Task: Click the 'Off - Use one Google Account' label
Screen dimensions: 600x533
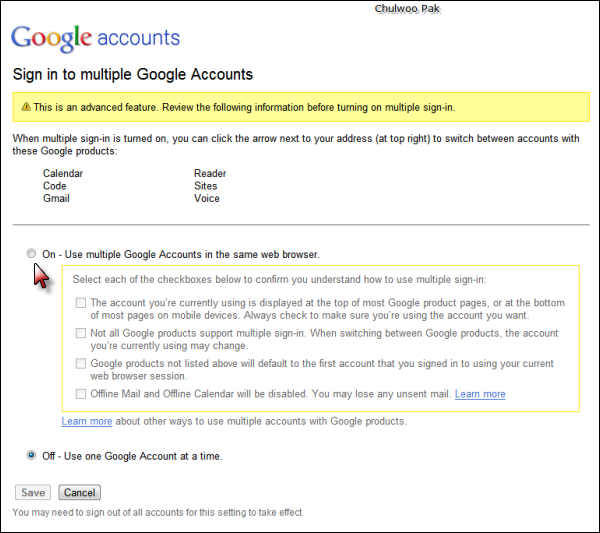Action: pos(132,456)
